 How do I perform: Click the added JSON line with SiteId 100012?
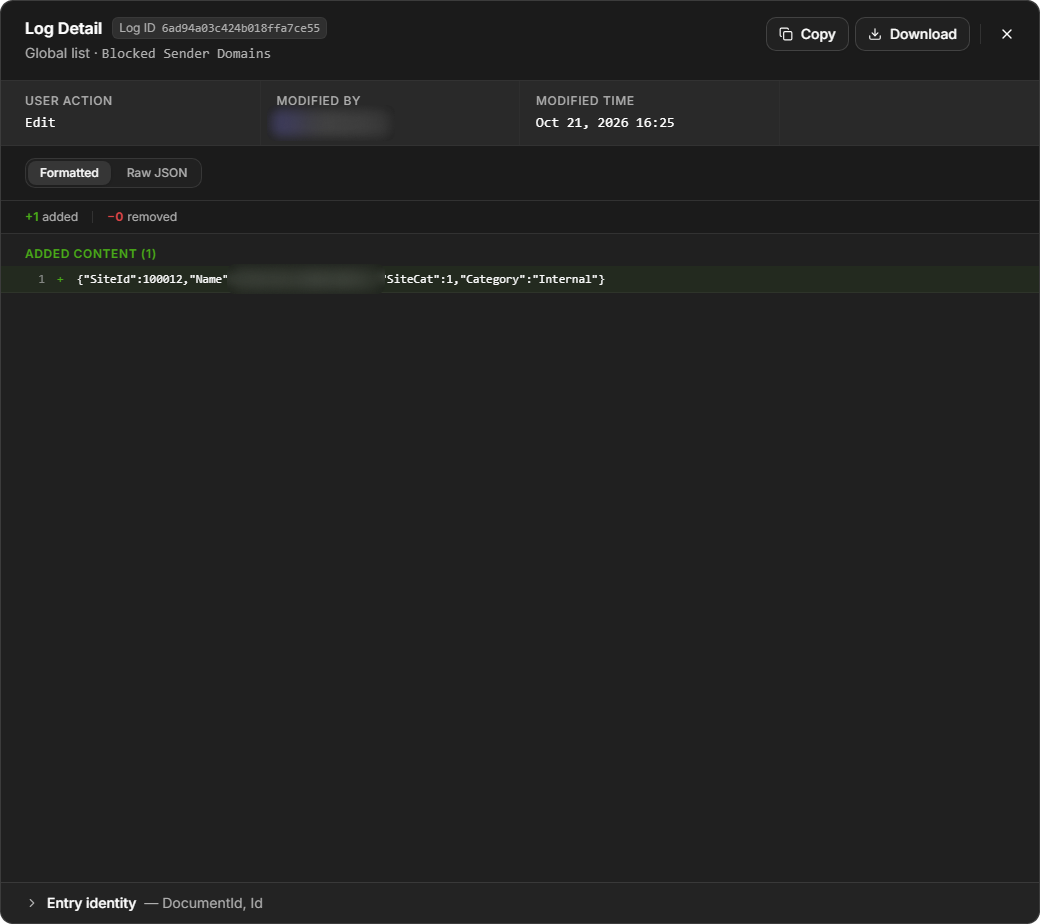coord(520,279)
